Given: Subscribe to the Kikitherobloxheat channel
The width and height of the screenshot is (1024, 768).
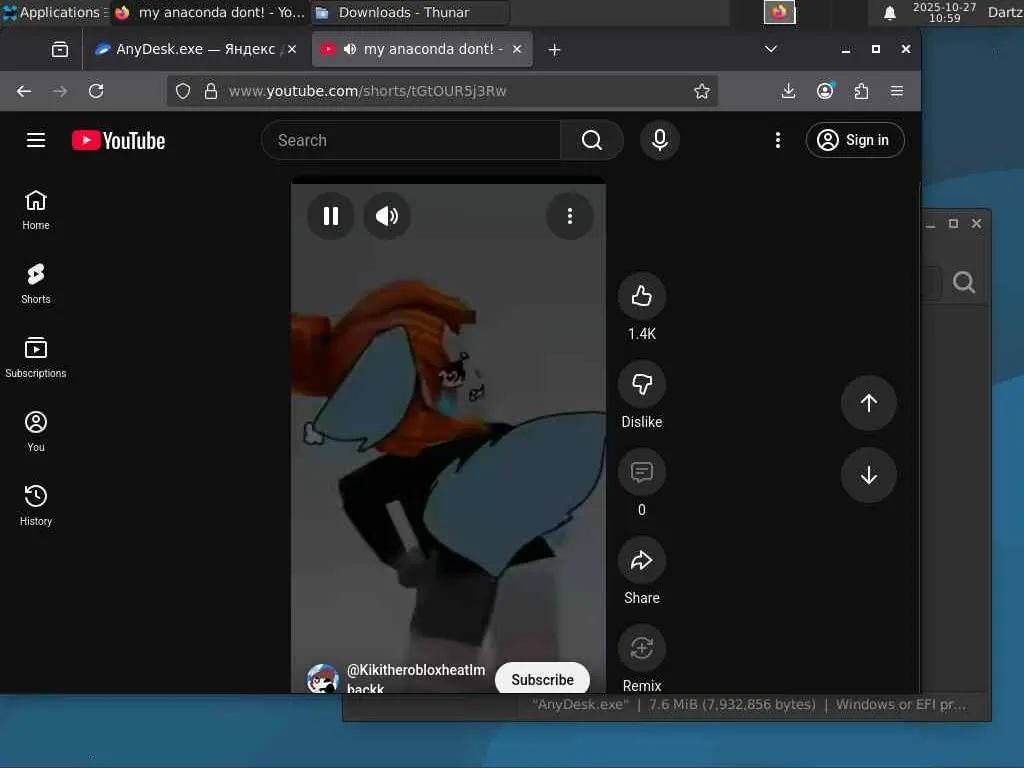Looking at the screenshot, I should click(542, 679).
